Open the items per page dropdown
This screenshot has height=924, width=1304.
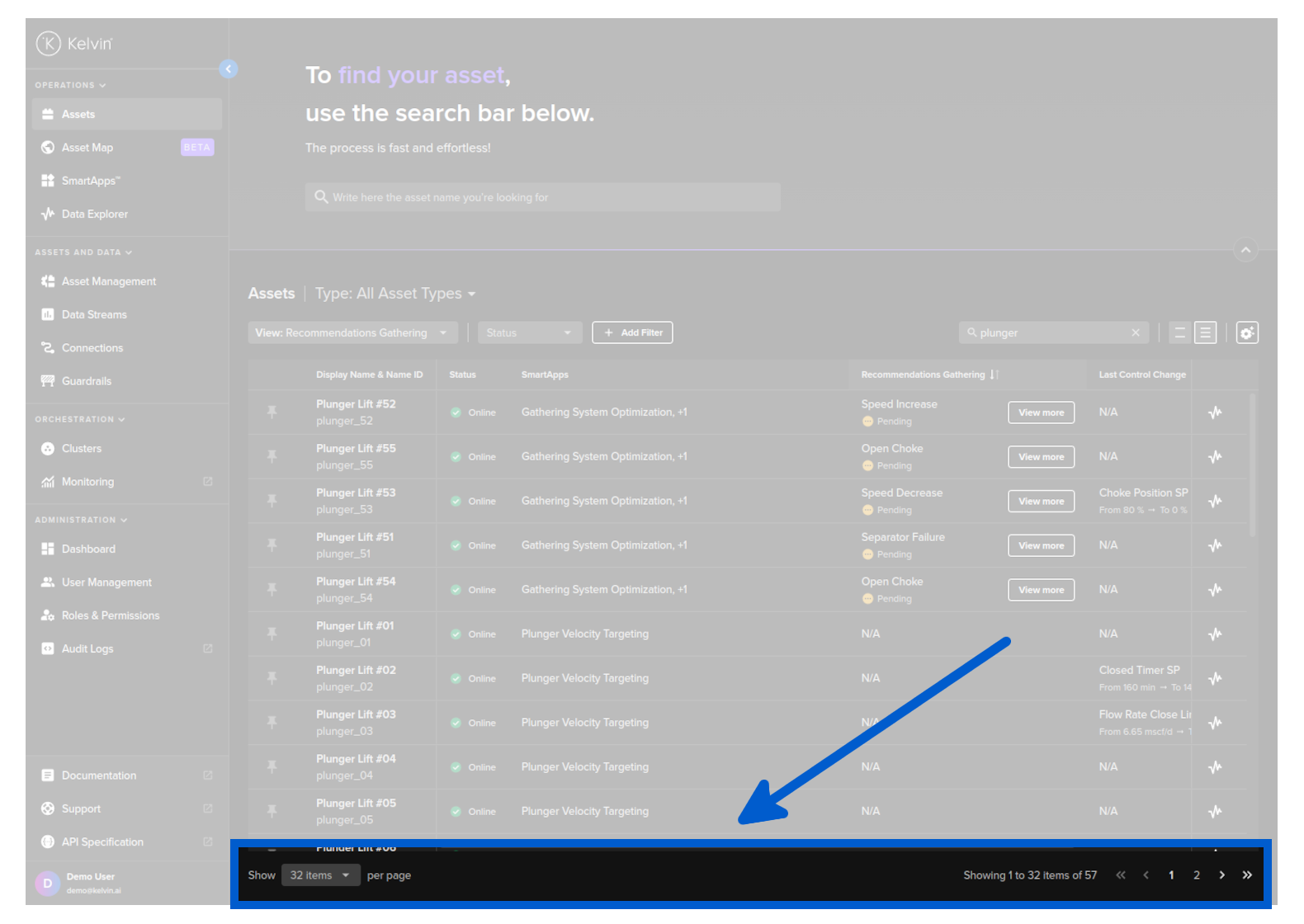click(x=320, y=875)
